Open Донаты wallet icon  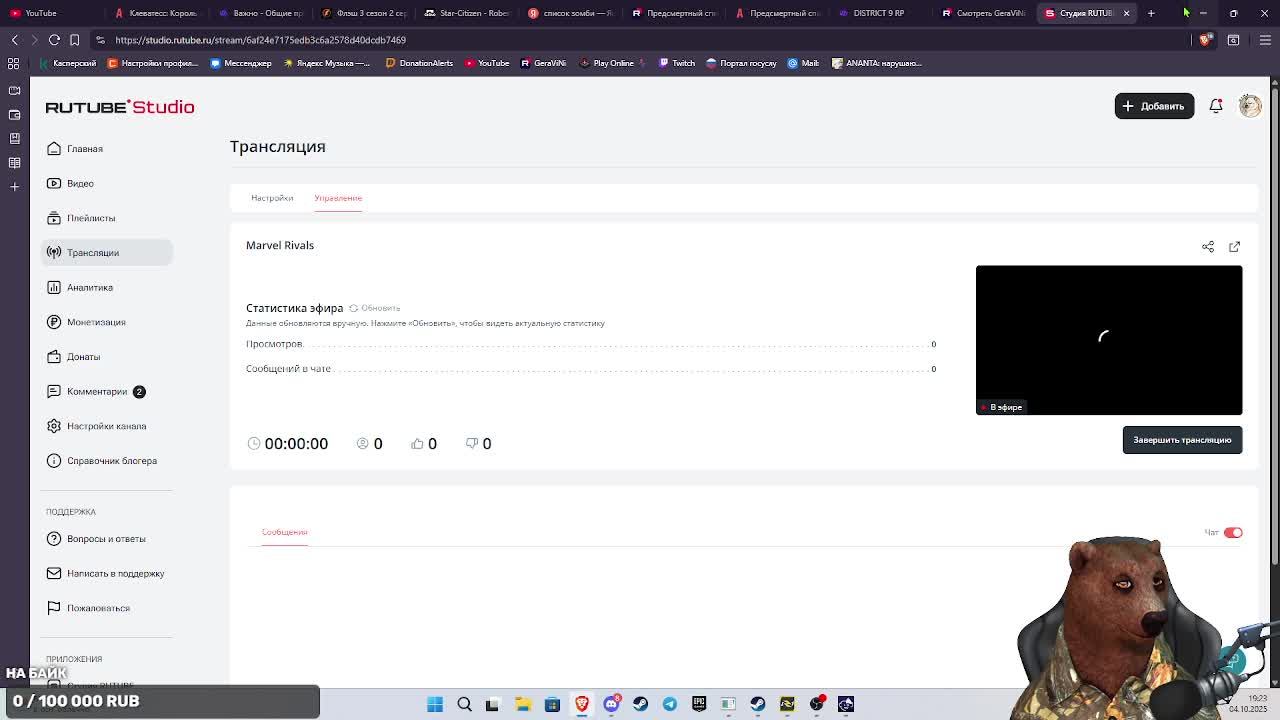[x=54, y=357]
